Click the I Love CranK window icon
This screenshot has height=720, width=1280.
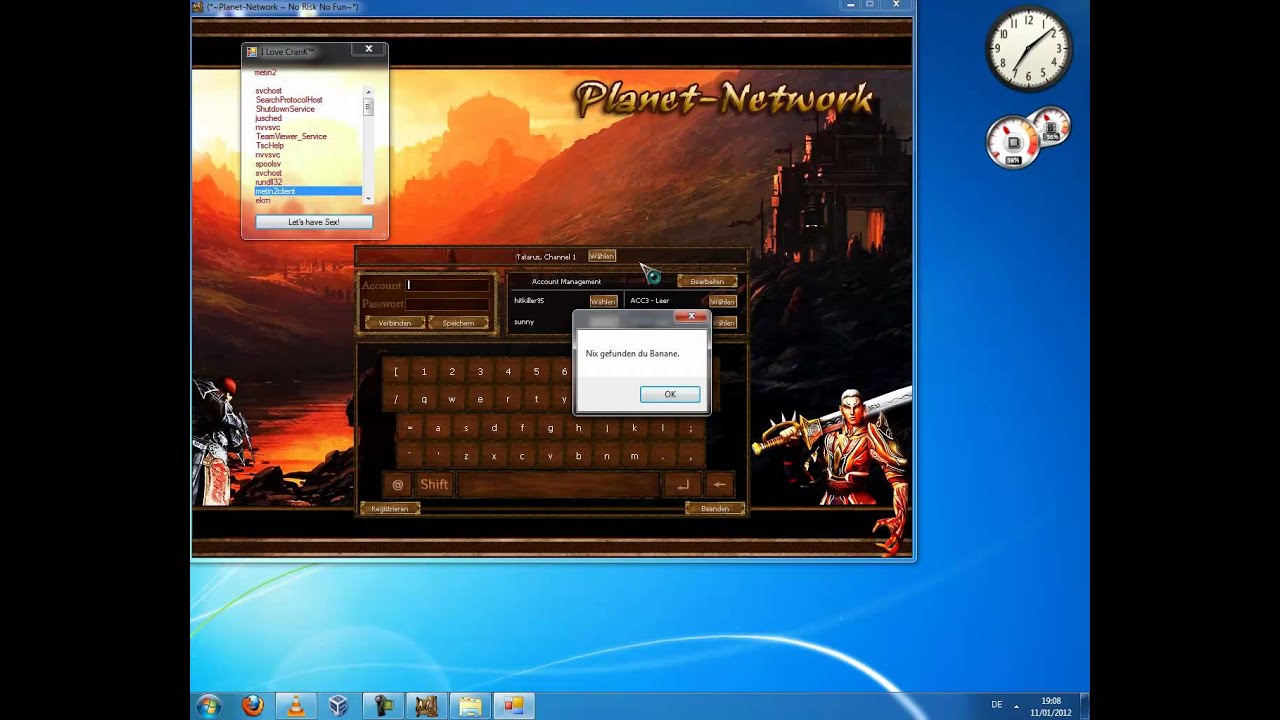(251, 52)
